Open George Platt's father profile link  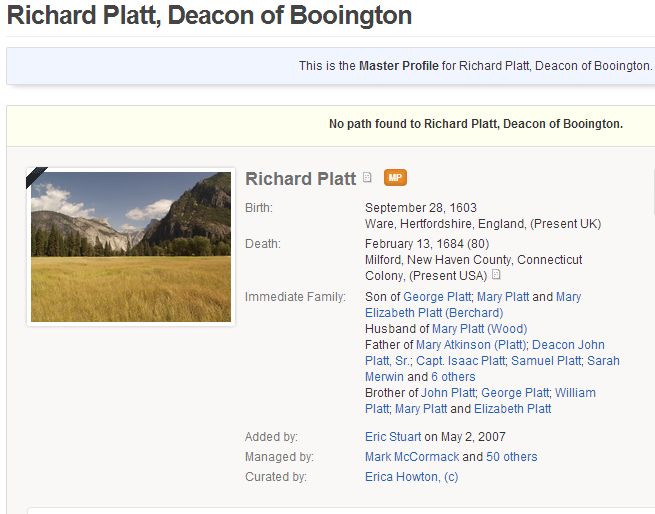tap(437, 297)
